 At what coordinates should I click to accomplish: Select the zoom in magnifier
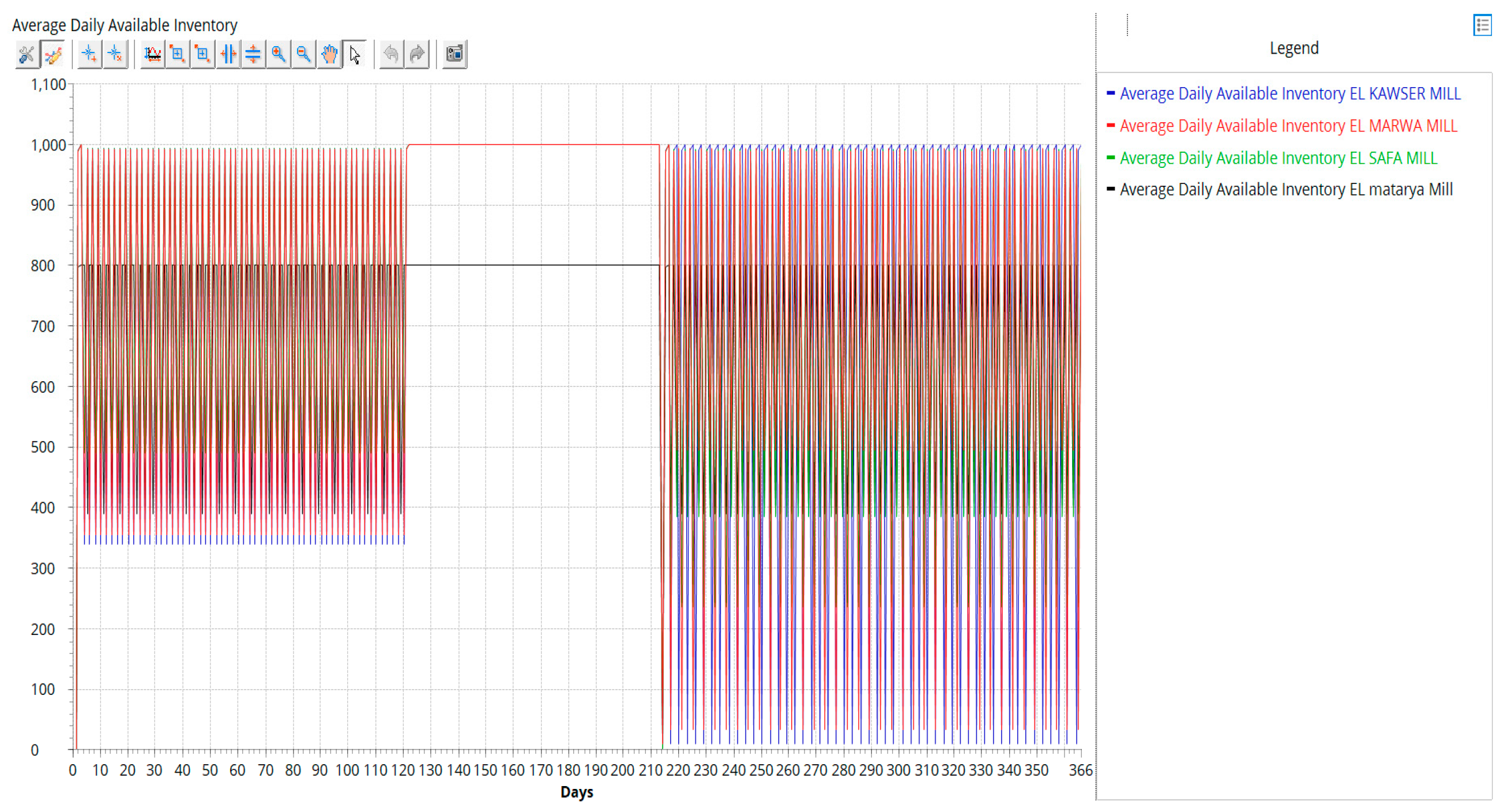[279, 55]
